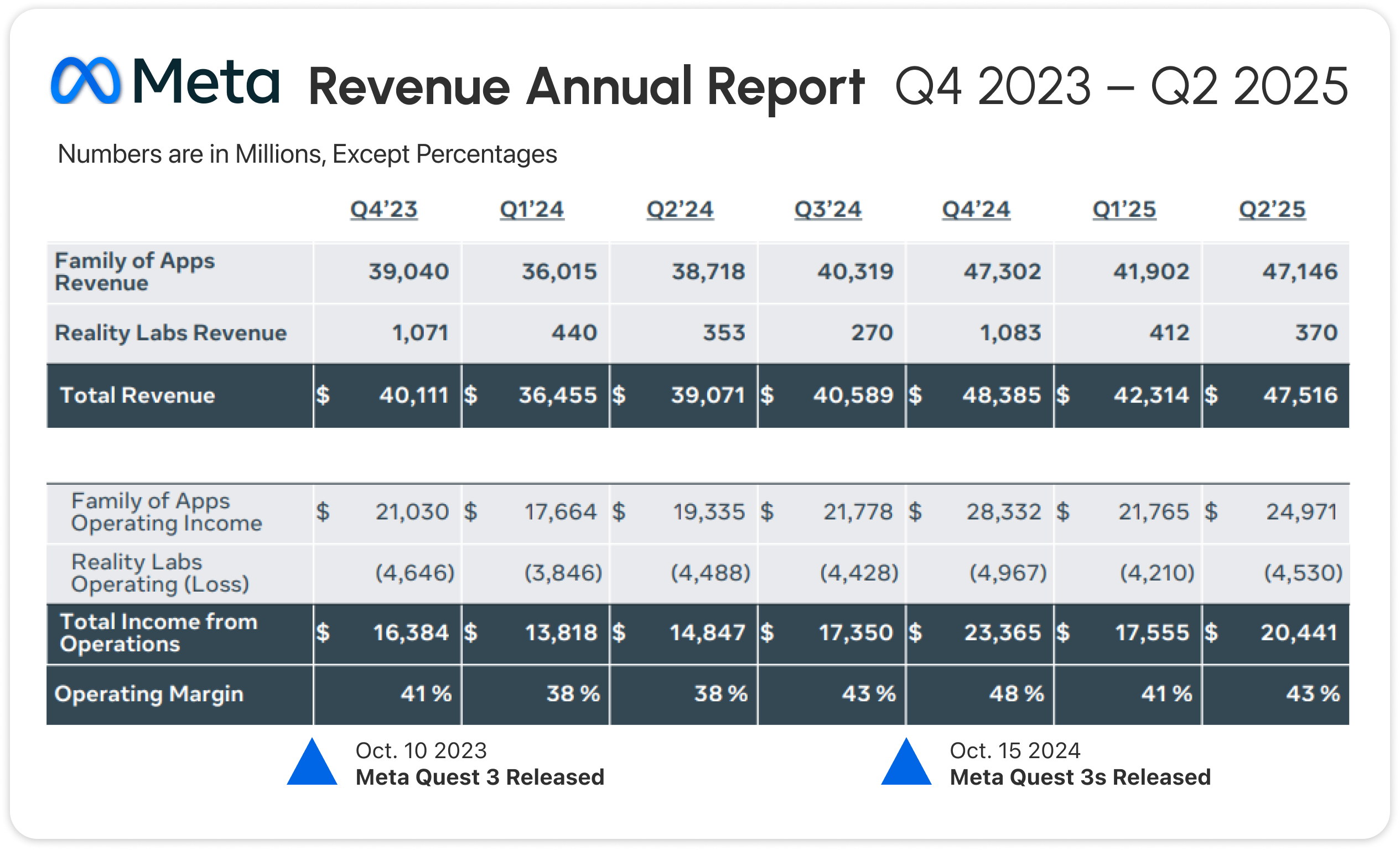This screenshot has width=1400, height=850.
Task: Select the Q1'24 column header link
Action: click(533, 210)
